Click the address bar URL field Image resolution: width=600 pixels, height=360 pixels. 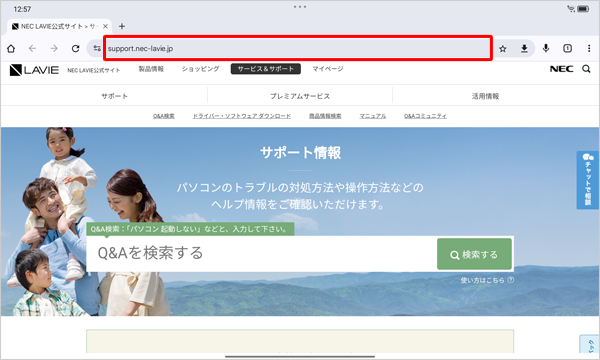(298, 48)
